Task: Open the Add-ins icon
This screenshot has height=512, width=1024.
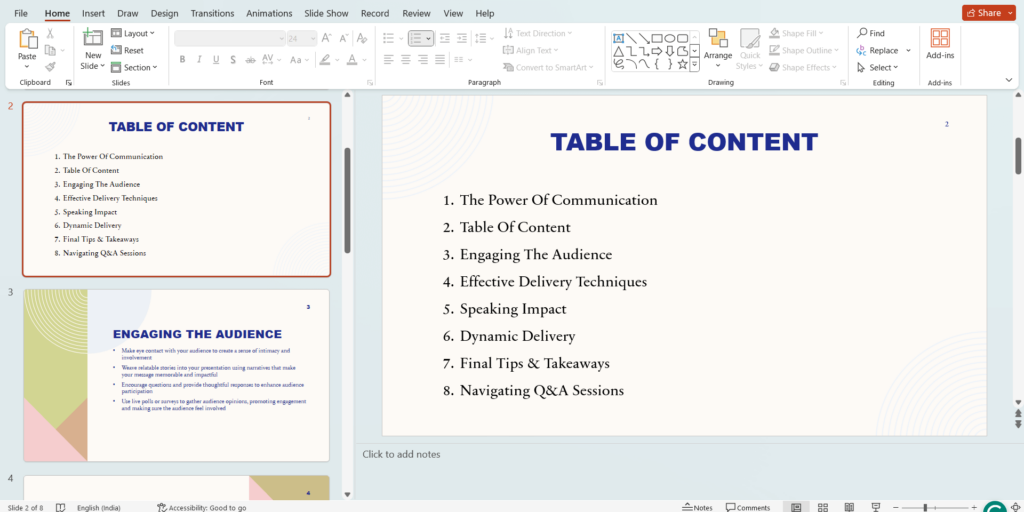Action: (940, 40)
